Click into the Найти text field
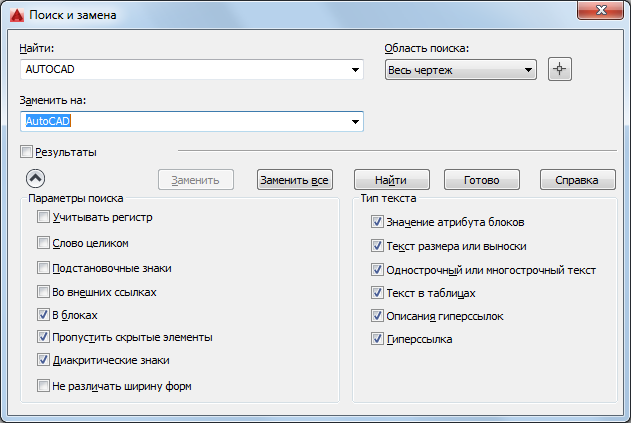This screenshot has width=631, height=423. pos(185,70)
